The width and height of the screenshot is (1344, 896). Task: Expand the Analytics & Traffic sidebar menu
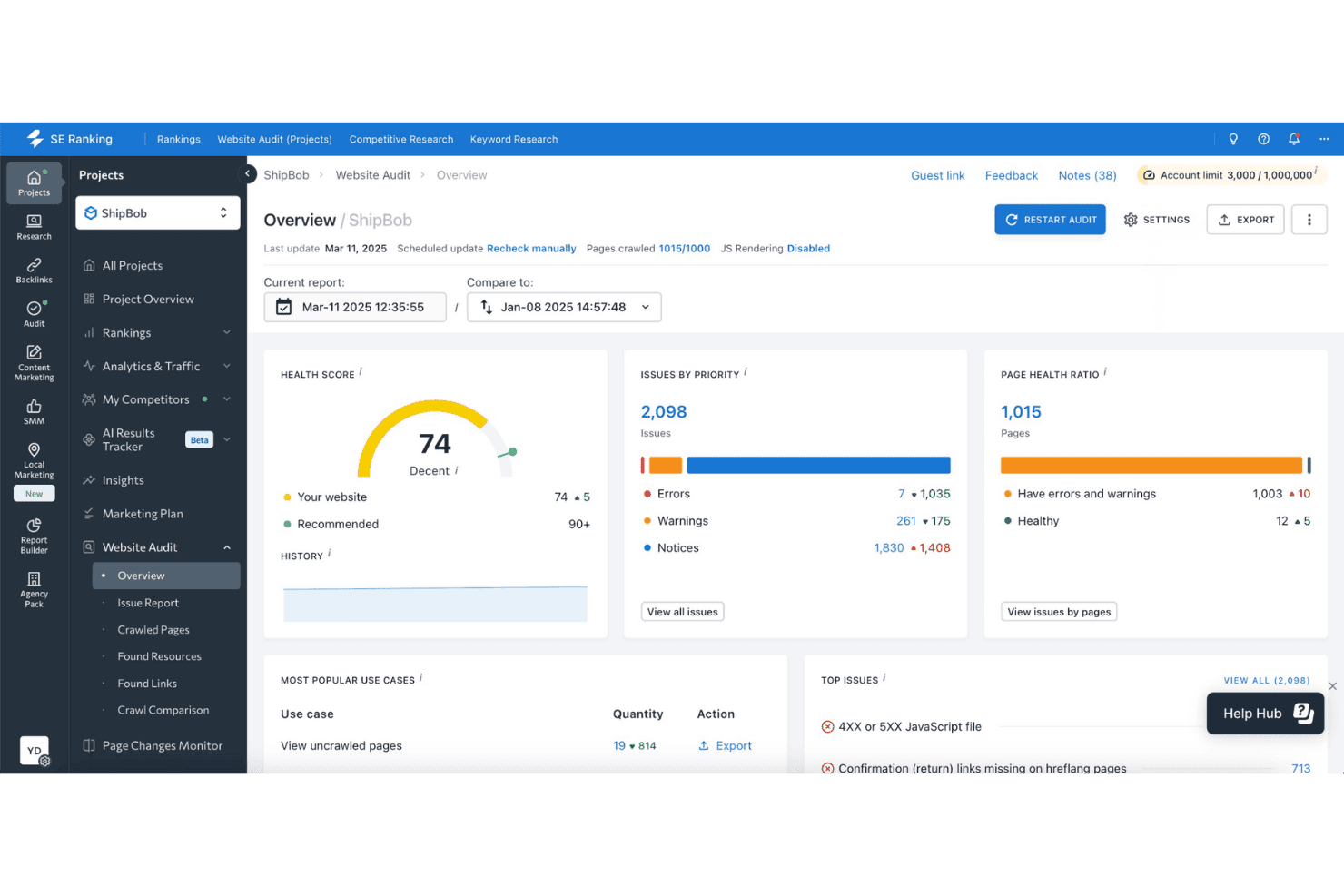pyautogui.click(x=227, y=366)
